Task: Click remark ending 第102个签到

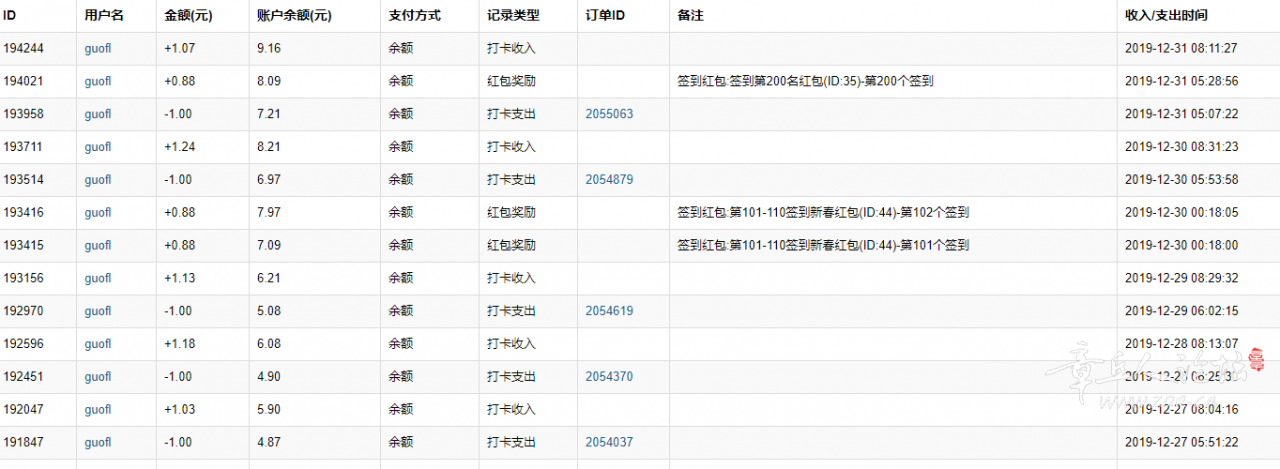Action: (x=823, y=213)
